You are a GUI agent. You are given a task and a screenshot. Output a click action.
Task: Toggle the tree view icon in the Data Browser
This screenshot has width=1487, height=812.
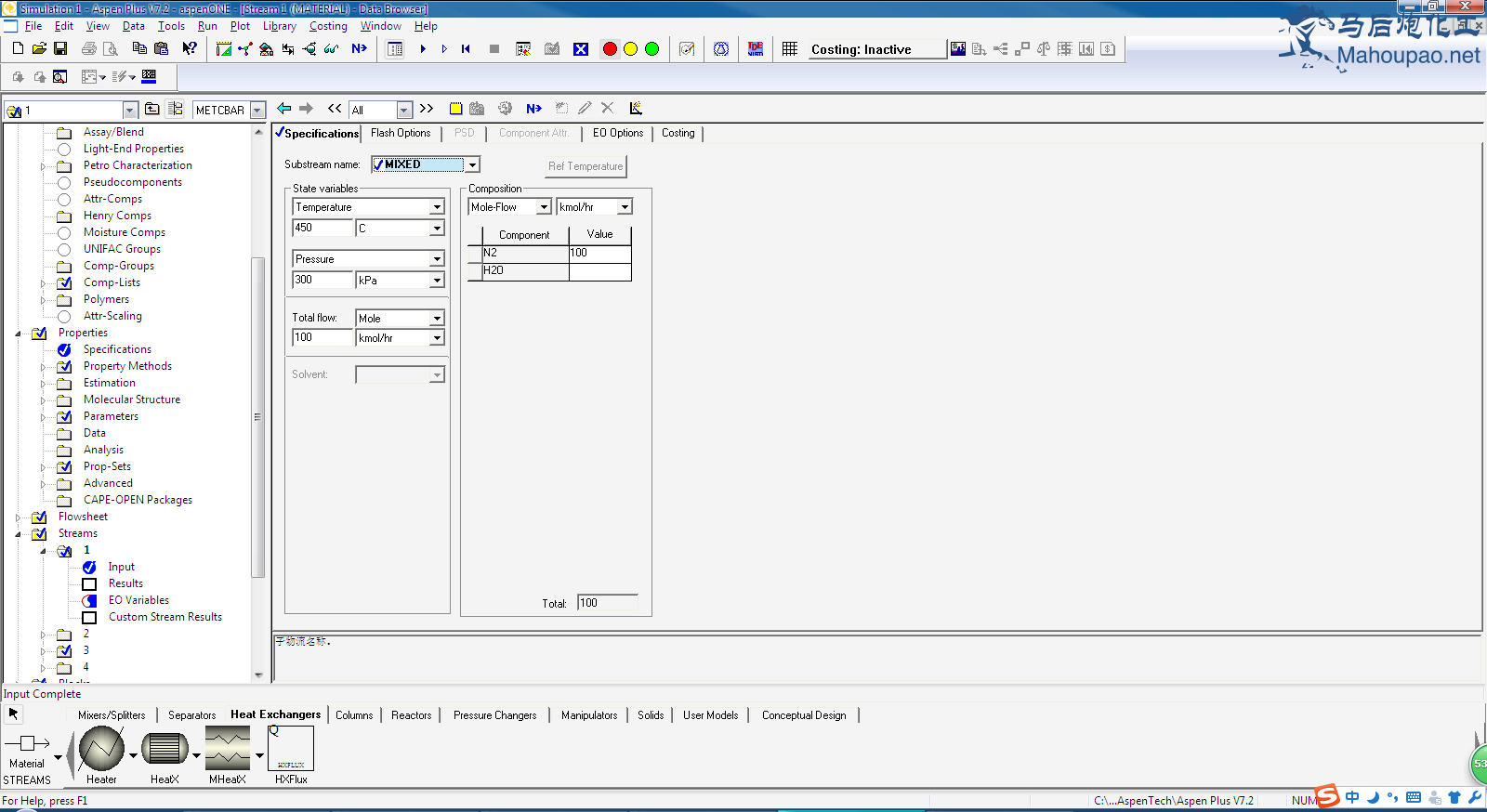175,109
